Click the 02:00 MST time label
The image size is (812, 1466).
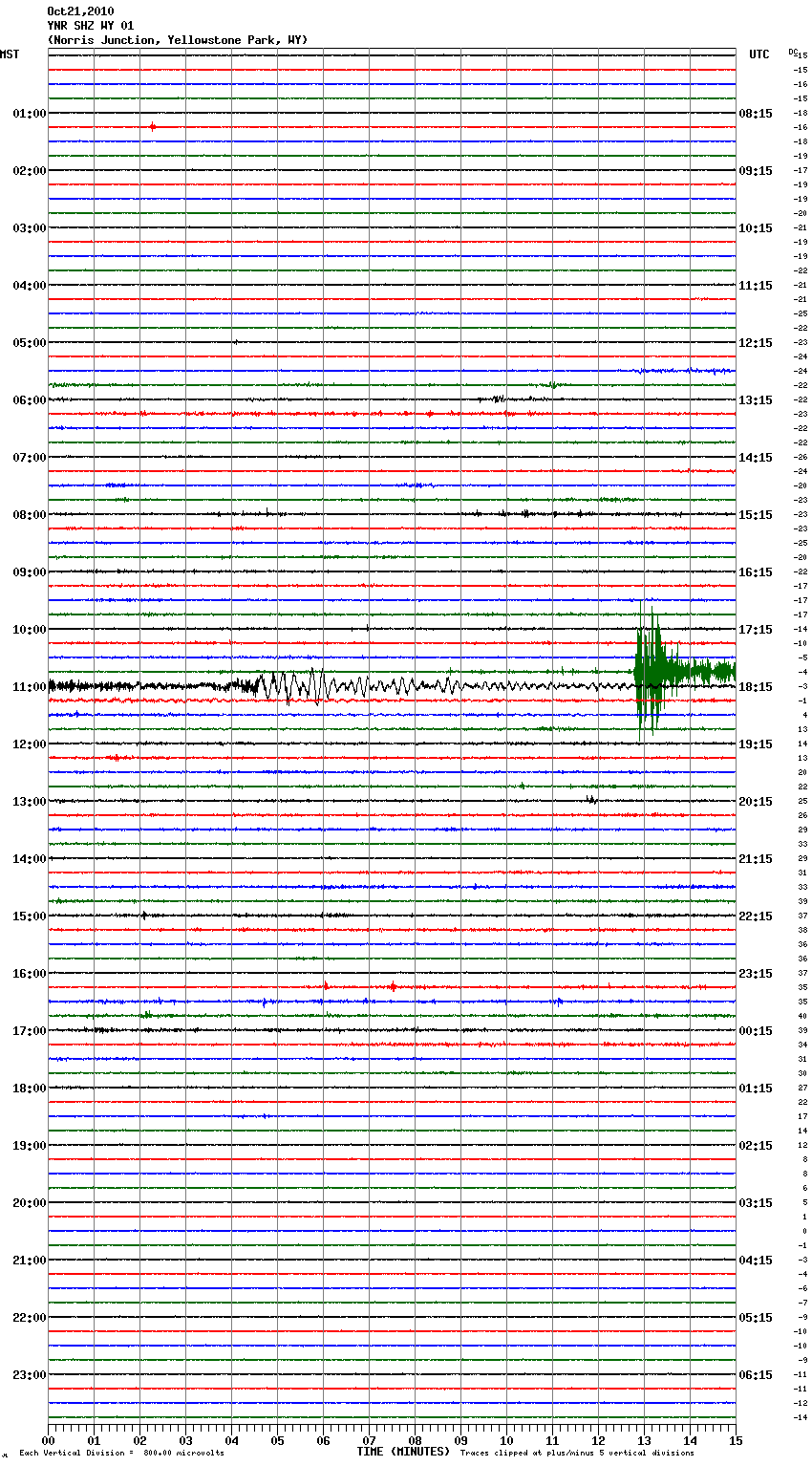coord(30,171)
